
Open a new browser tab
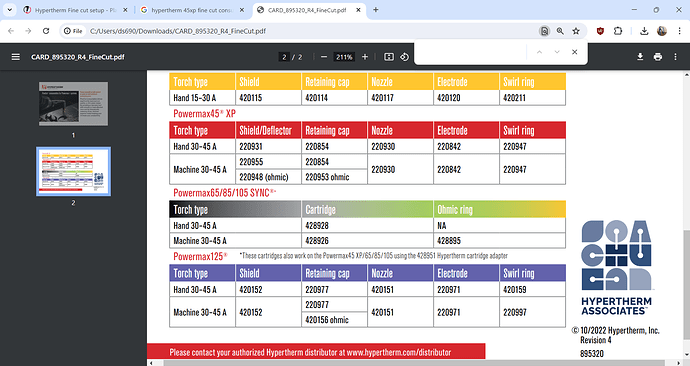pos(375,10)
